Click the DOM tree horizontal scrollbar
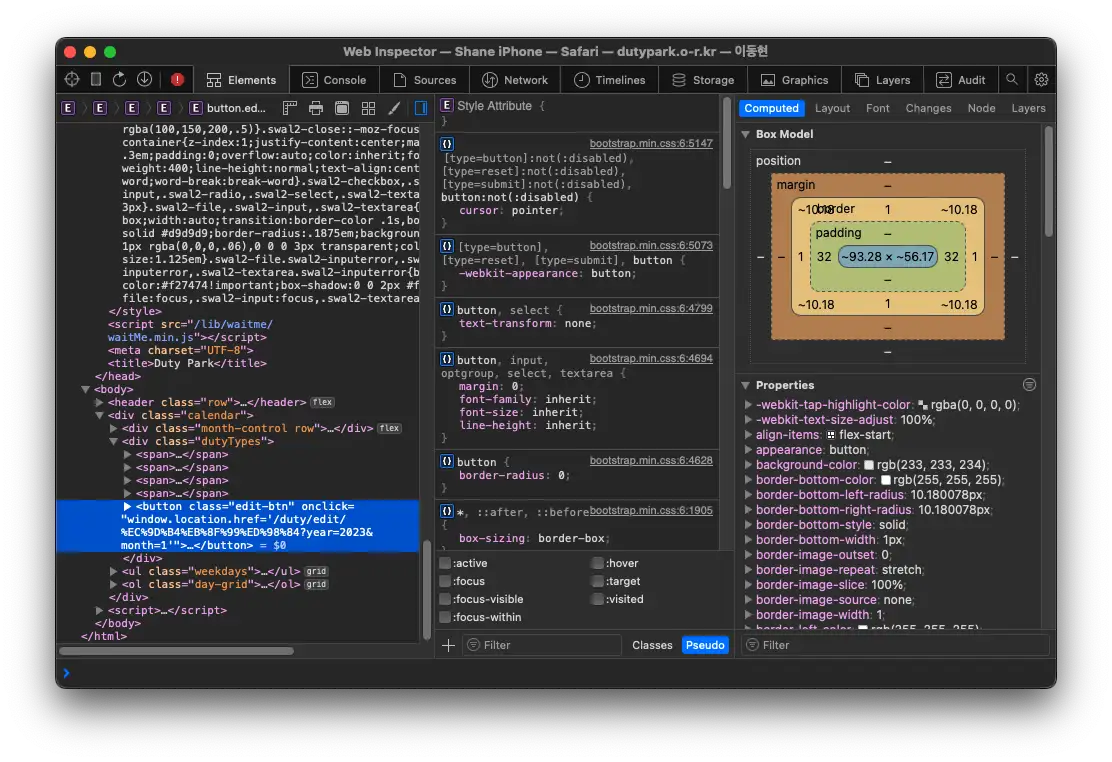 [177, 651]
